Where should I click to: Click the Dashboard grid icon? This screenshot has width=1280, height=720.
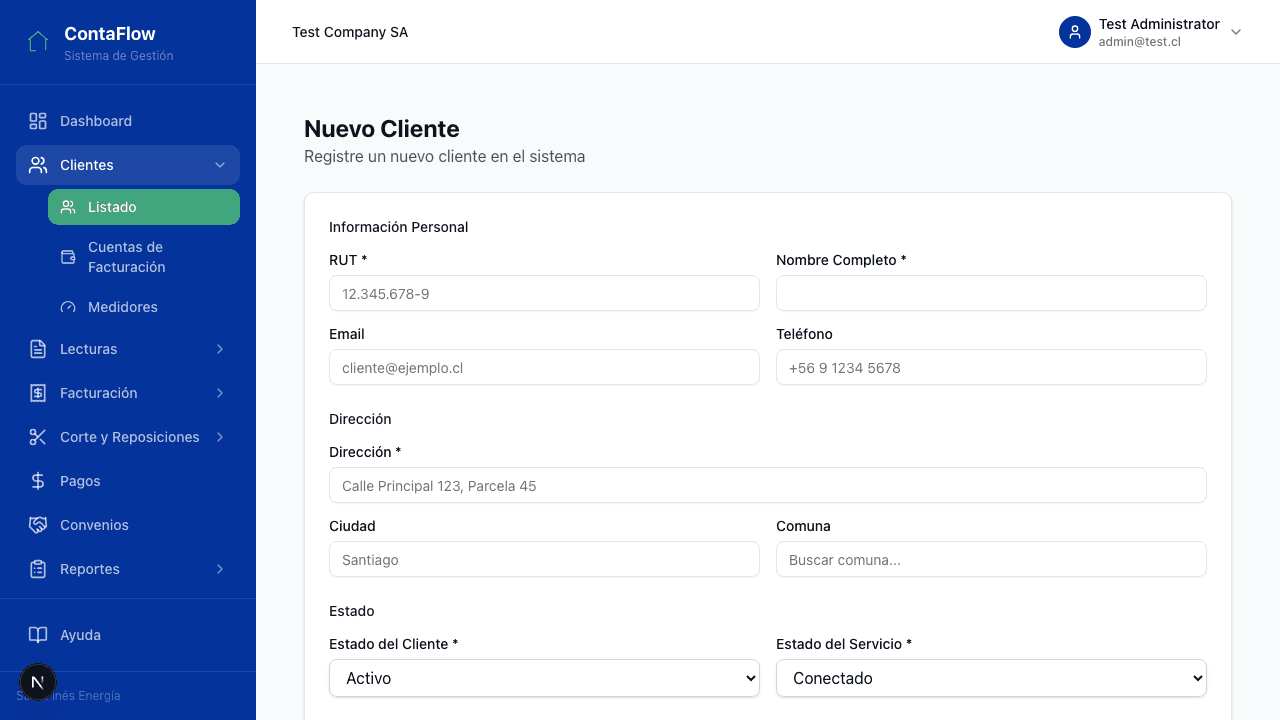[38, 121]
